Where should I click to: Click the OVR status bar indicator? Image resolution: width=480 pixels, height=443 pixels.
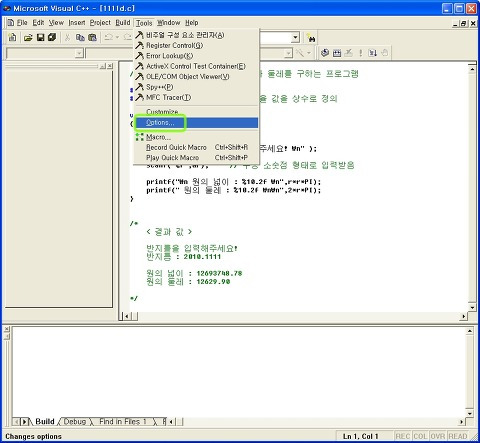click(x=437, y=436)
